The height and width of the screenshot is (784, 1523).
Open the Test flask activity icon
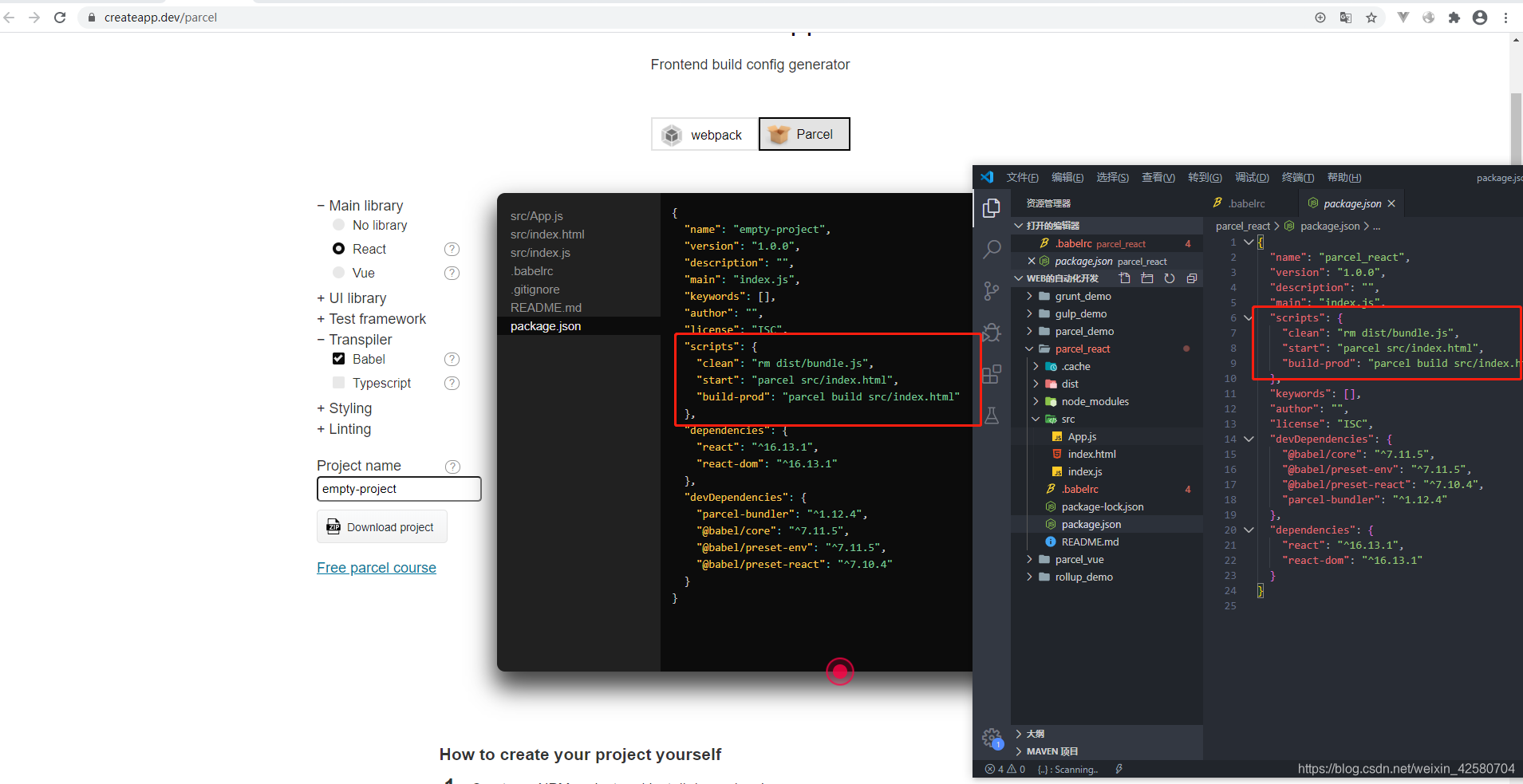tap(992, 416)
